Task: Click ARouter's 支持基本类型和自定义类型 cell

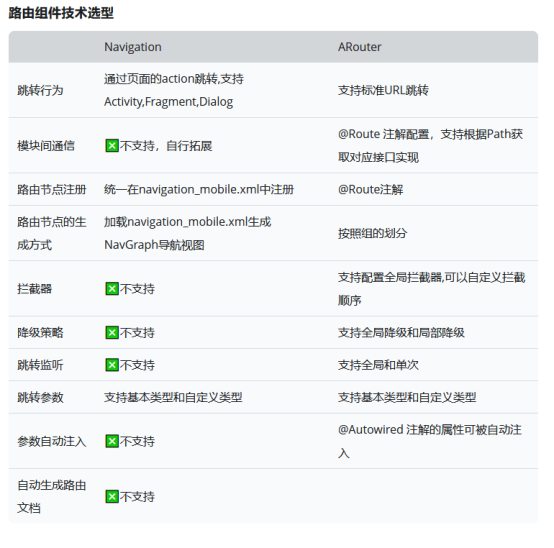Action: (407, 397)
